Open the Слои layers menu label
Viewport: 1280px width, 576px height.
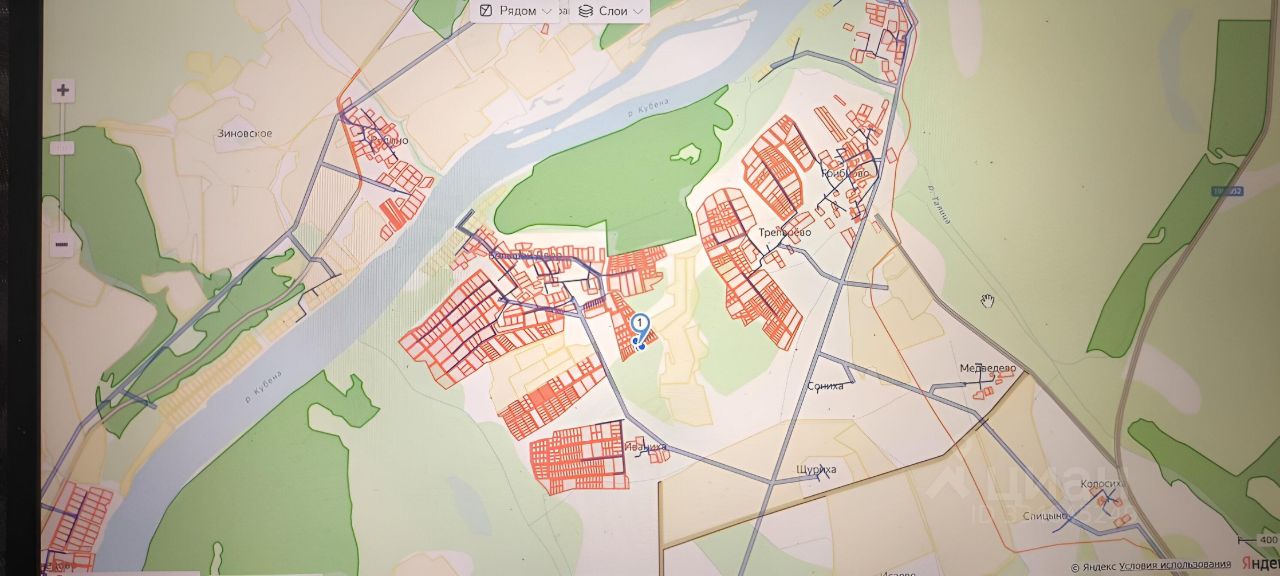pyautogui.click(x=613, y=10)
